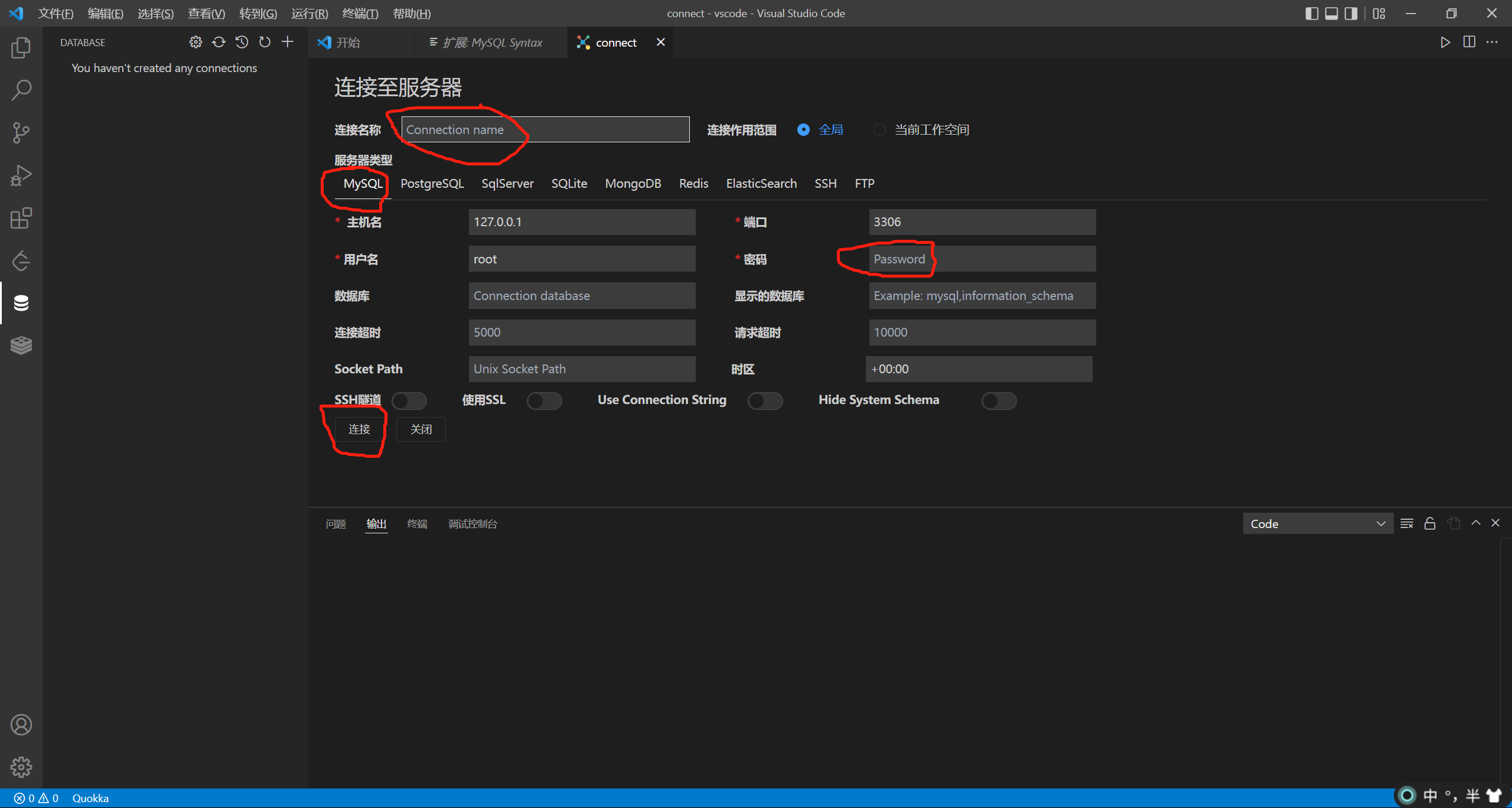The height and width of the screenshot is (808, 1512).
Task: Open the NoSQL layers icon in activity bar
Action: click(x=21, y=345)
